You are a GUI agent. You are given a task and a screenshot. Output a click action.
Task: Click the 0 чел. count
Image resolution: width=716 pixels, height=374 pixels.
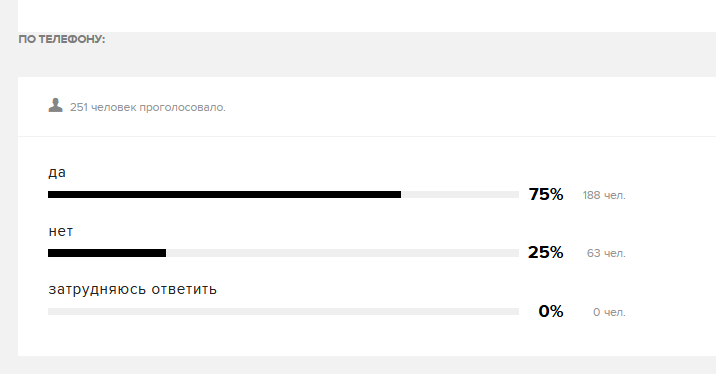(x=609, y=312)
